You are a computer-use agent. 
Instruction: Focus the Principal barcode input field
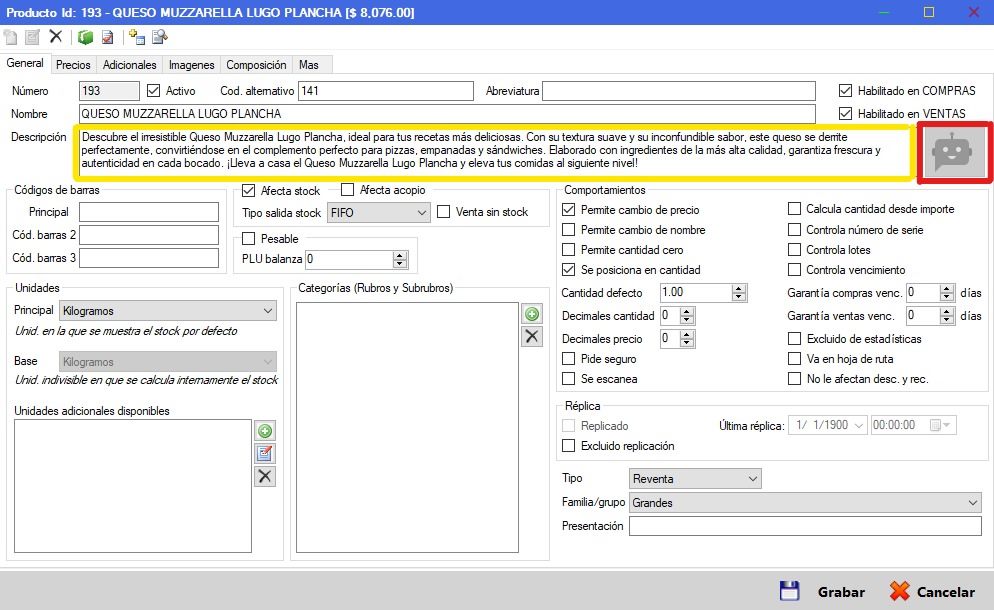point(149,212)
